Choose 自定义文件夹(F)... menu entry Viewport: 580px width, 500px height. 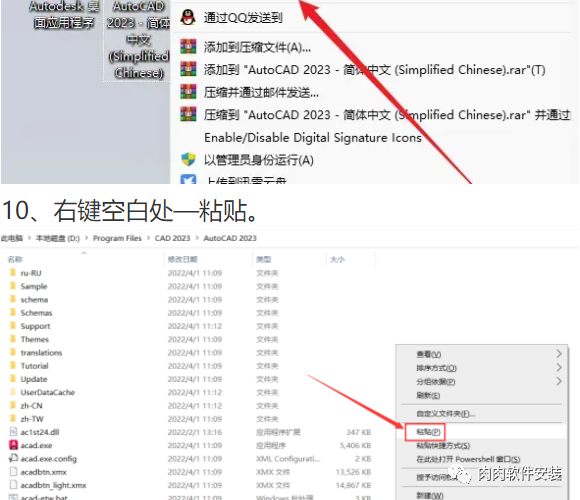pos(446,413)
